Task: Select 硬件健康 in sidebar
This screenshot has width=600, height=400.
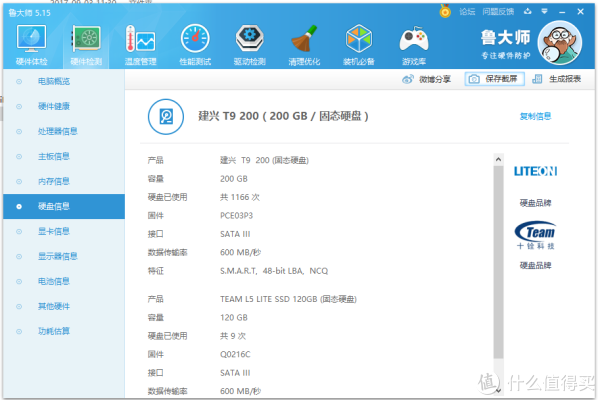Action: pos(64,106)
